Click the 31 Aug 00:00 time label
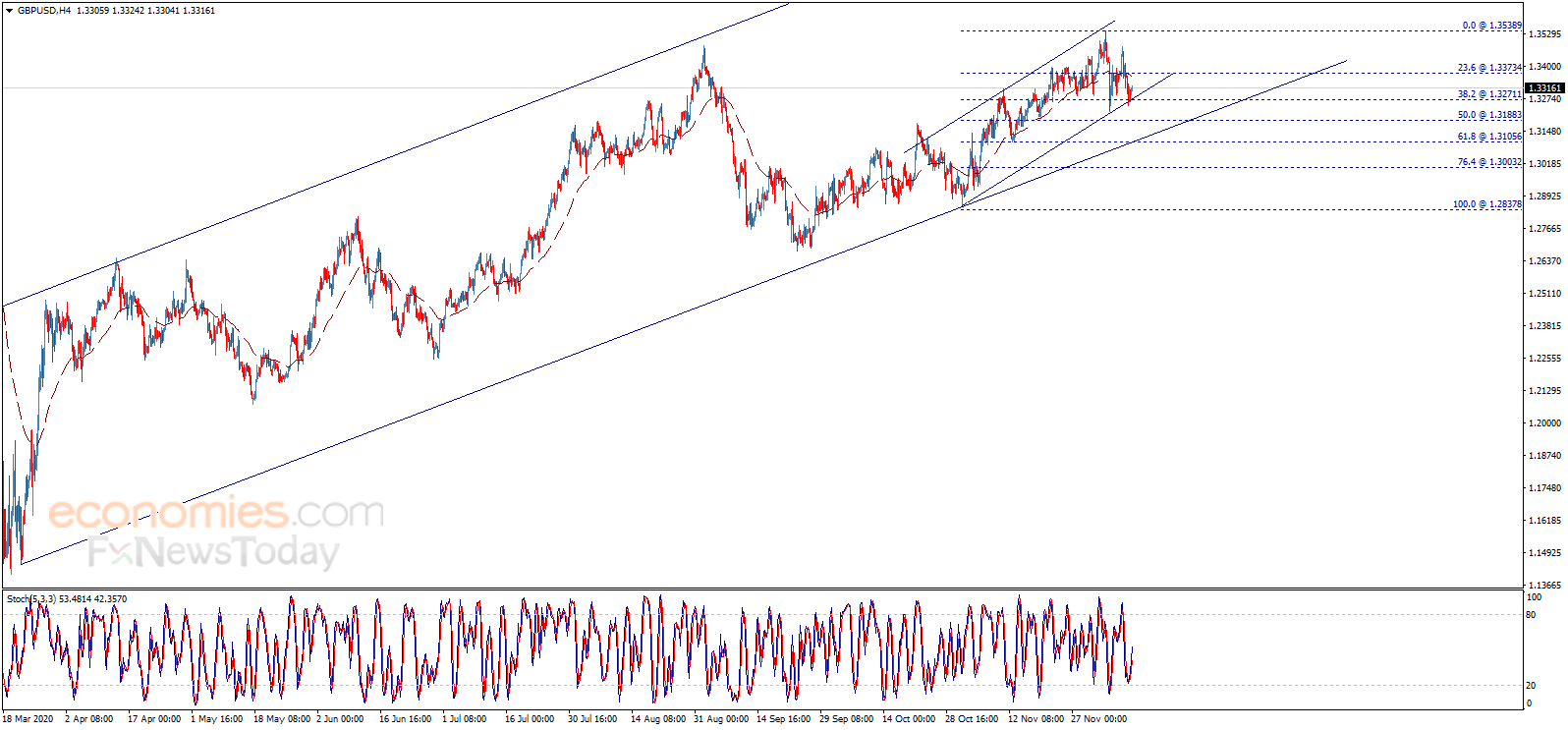The width and height of the screenshot is (1568, 730). pyautogui.click(x=719, y=719)
